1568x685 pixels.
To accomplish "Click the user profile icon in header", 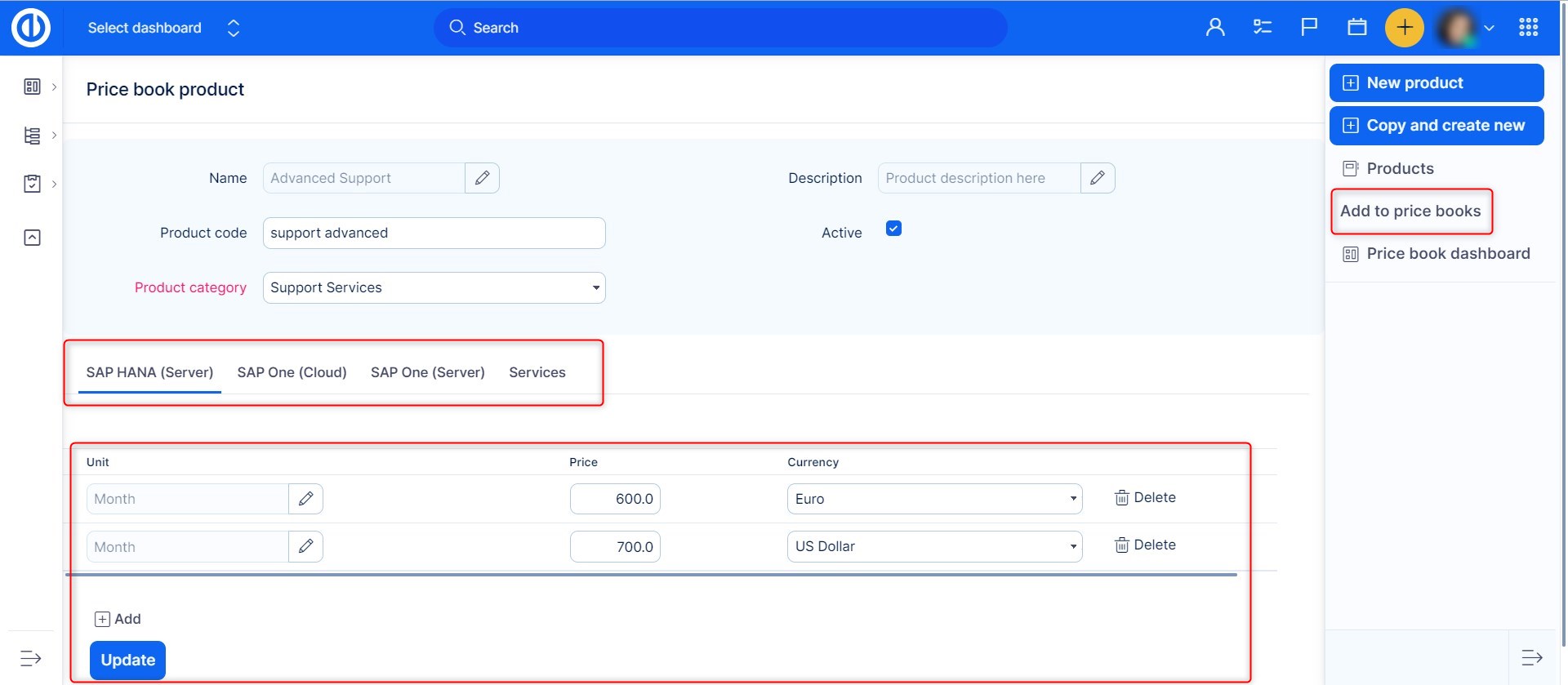I will 1215,28.
